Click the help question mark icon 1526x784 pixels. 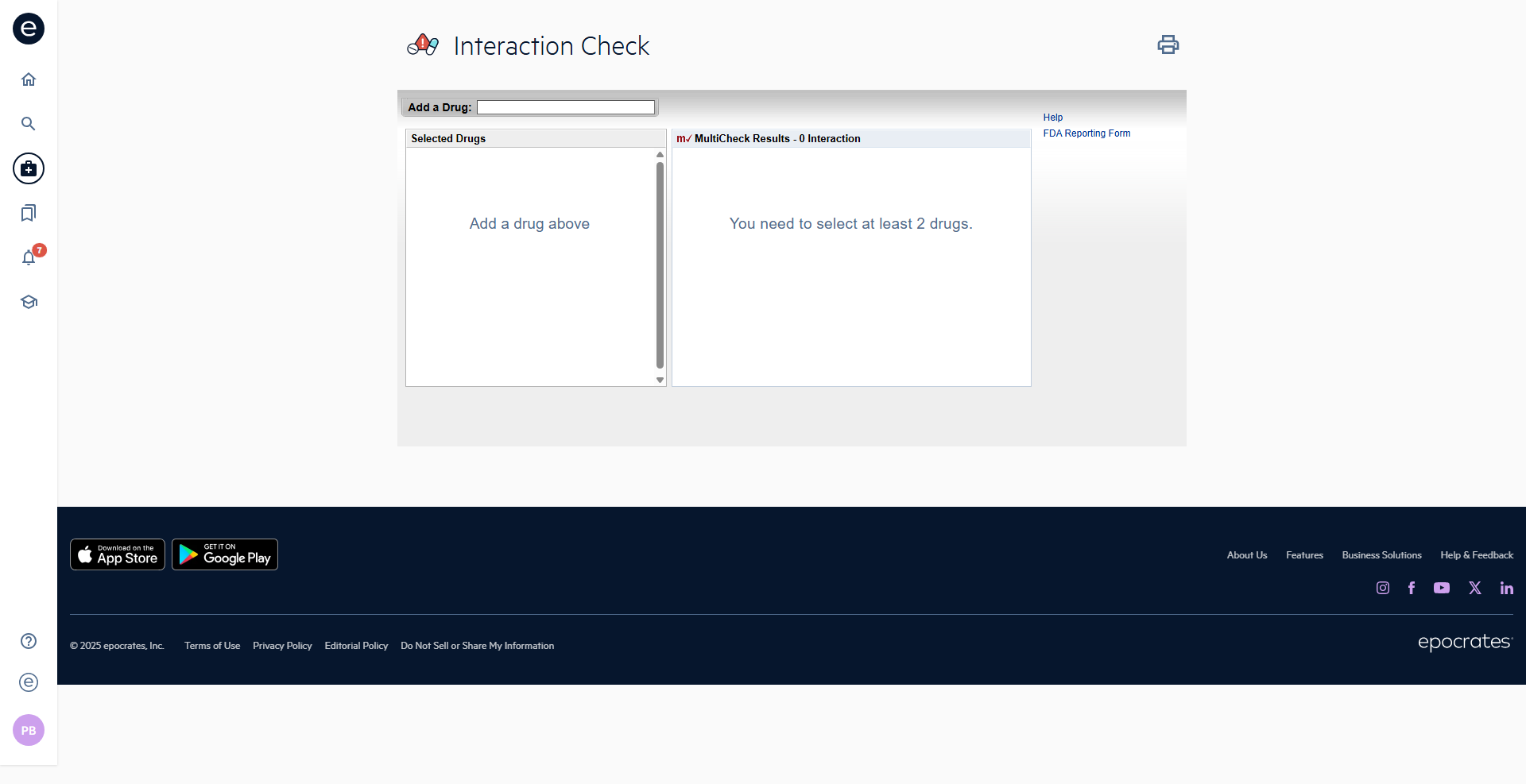tap(29, 641)
